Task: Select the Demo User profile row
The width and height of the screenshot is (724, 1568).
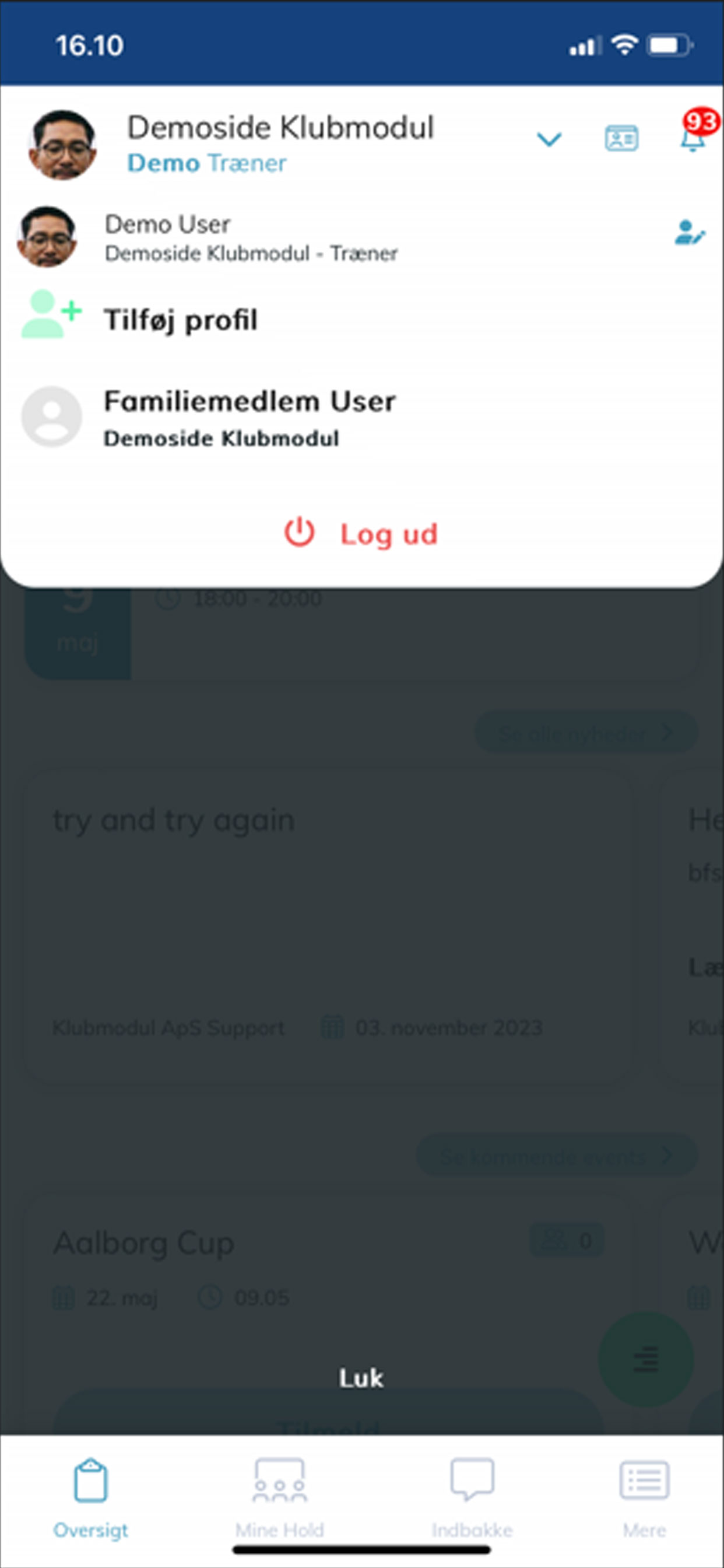Action: pos(362,237)
